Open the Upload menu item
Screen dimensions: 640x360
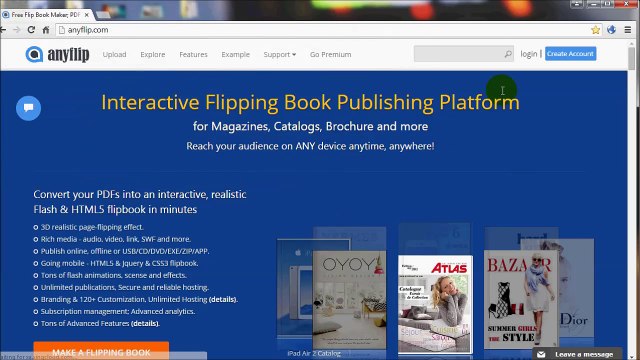(114, 54)
